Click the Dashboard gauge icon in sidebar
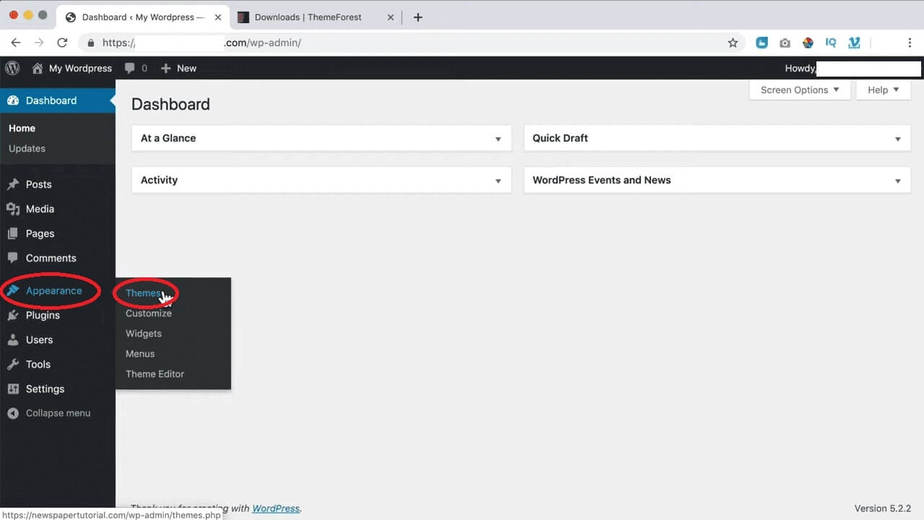This screenshot has width=924, height=520. point(13,101)
